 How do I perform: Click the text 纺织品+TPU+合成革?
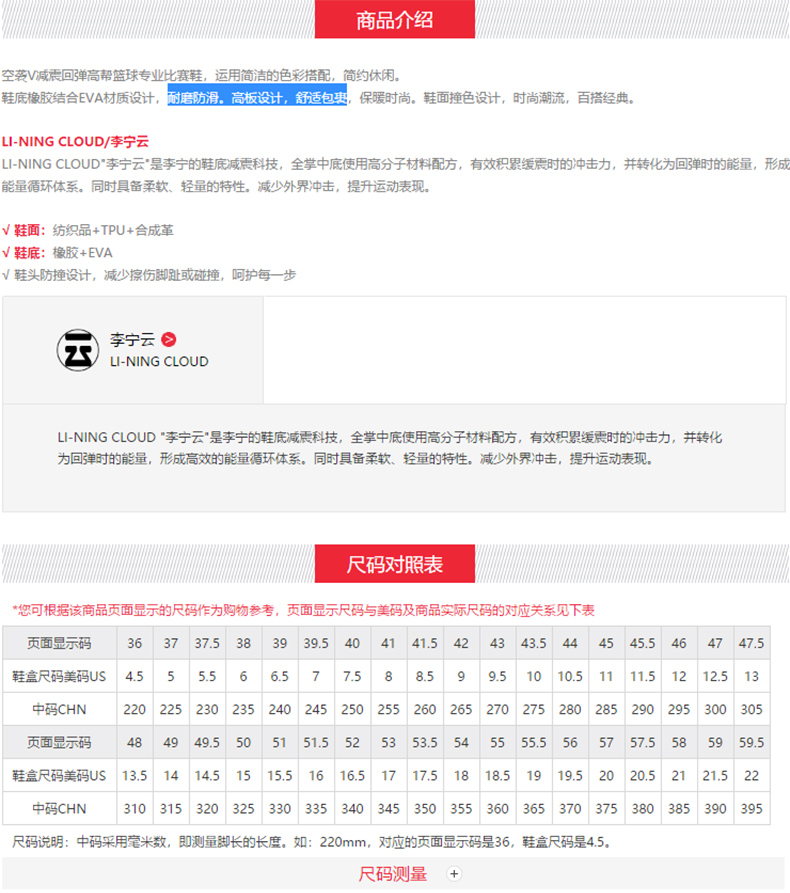point(113,230)
